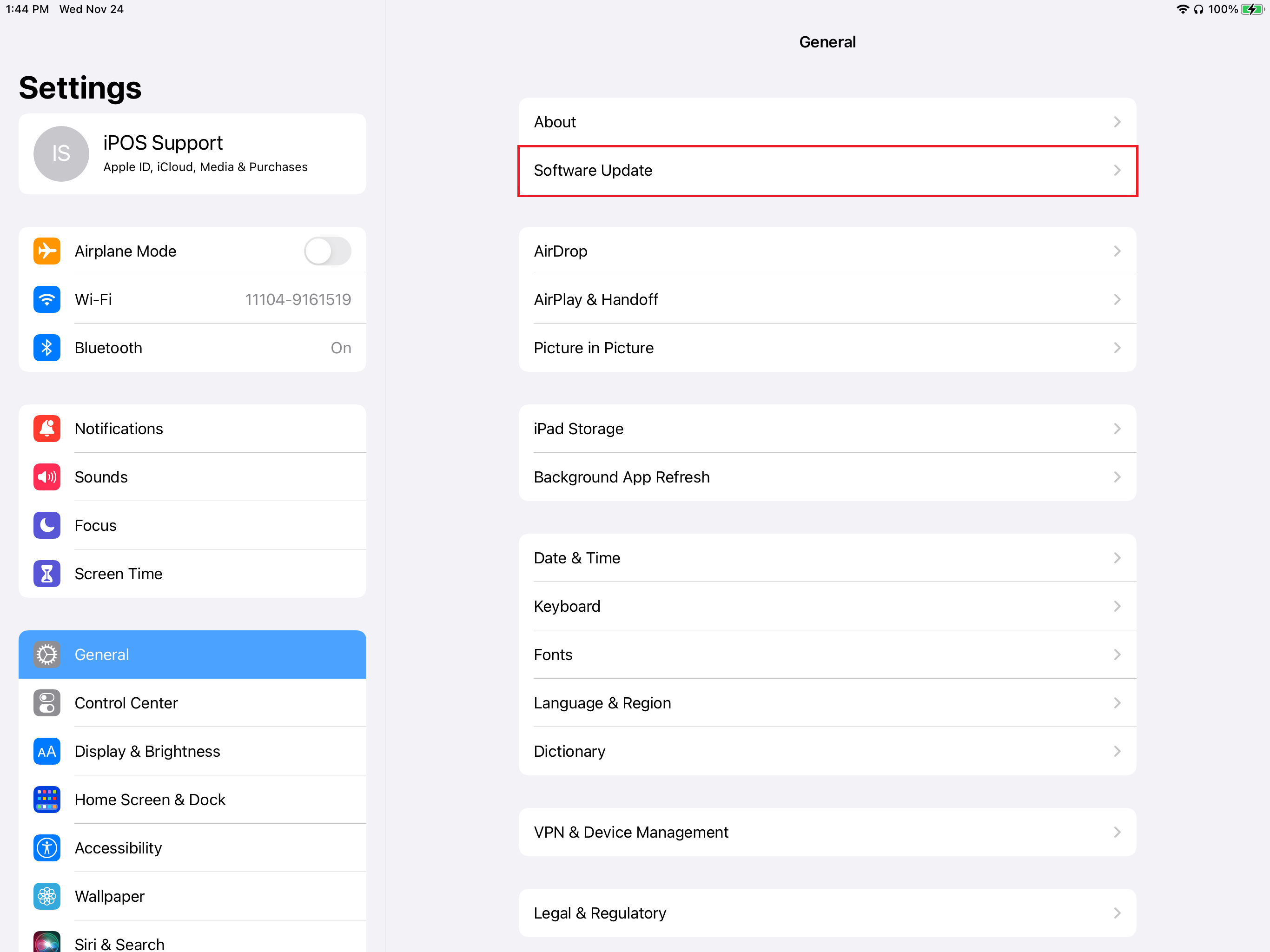Tap Wi-Fi network name 11104-9161519
This screenshot has width=1270, height=952.
(x=298, y=299)
